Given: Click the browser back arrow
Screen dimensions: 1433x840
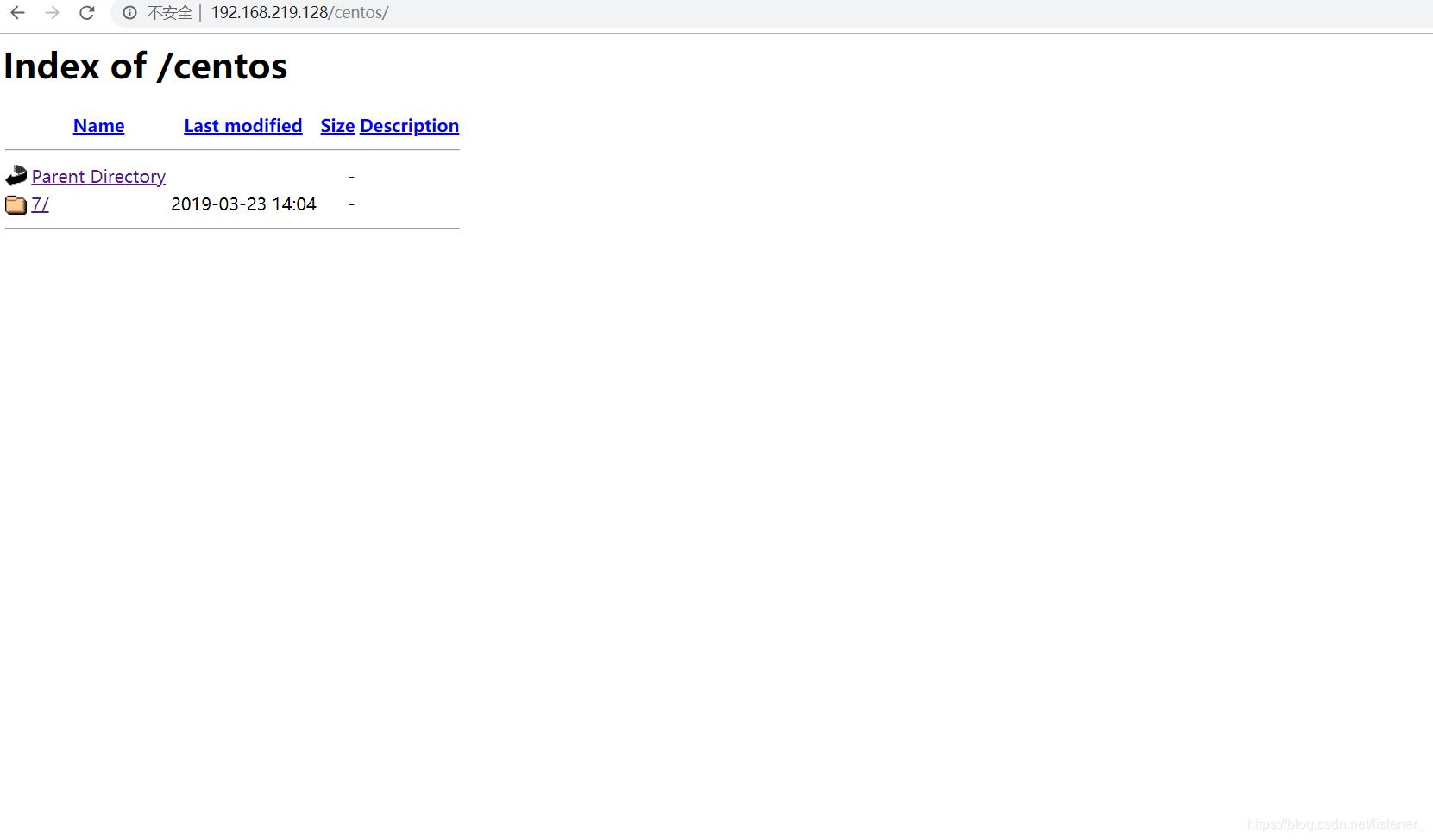Looking at the screenshot, I should click(x=17, y=13).
